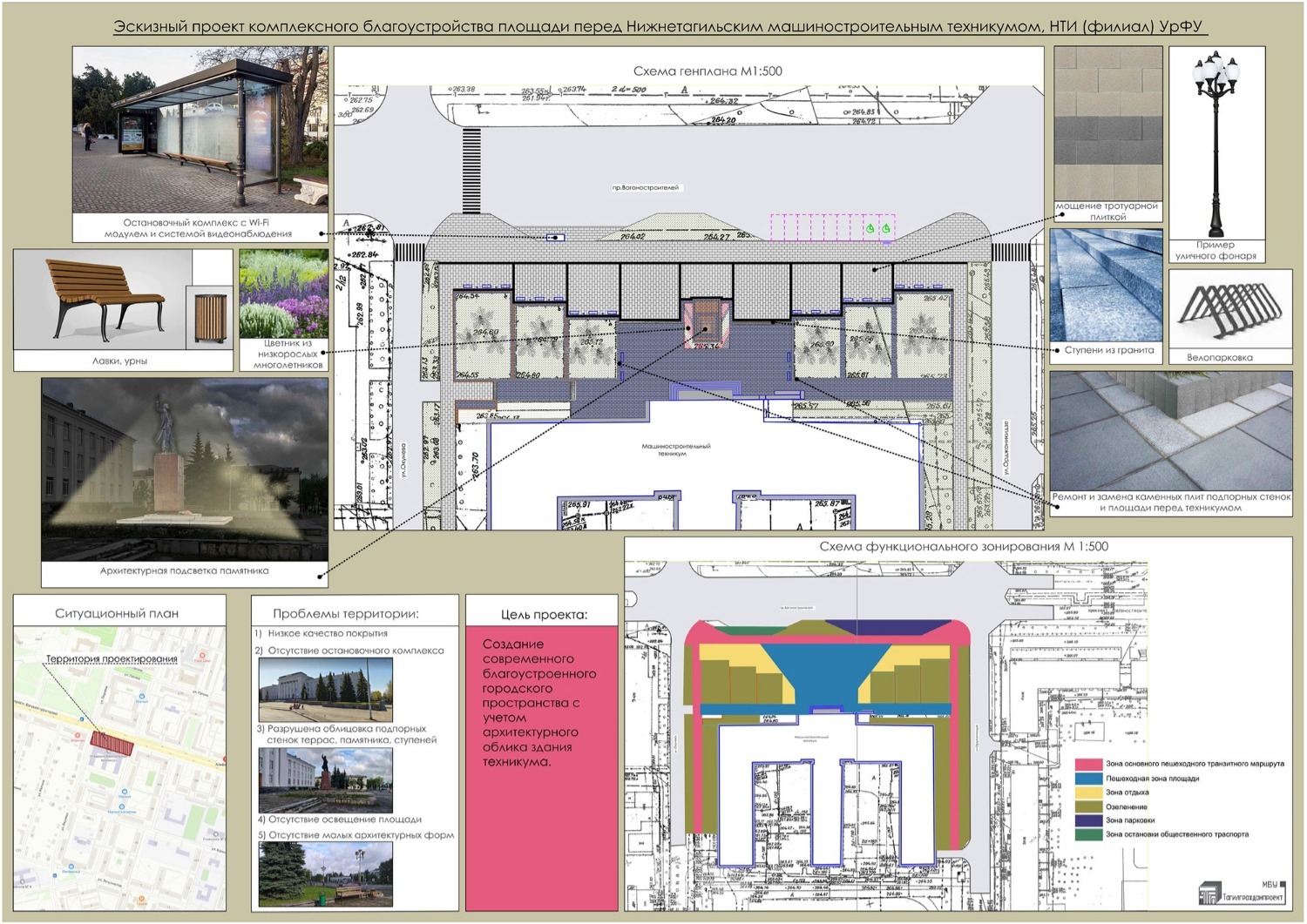Select the dark purple Зона парковки swatch
This screenshot has width=1307, height=924.
pyautogui.click(x=1088, y=820)
